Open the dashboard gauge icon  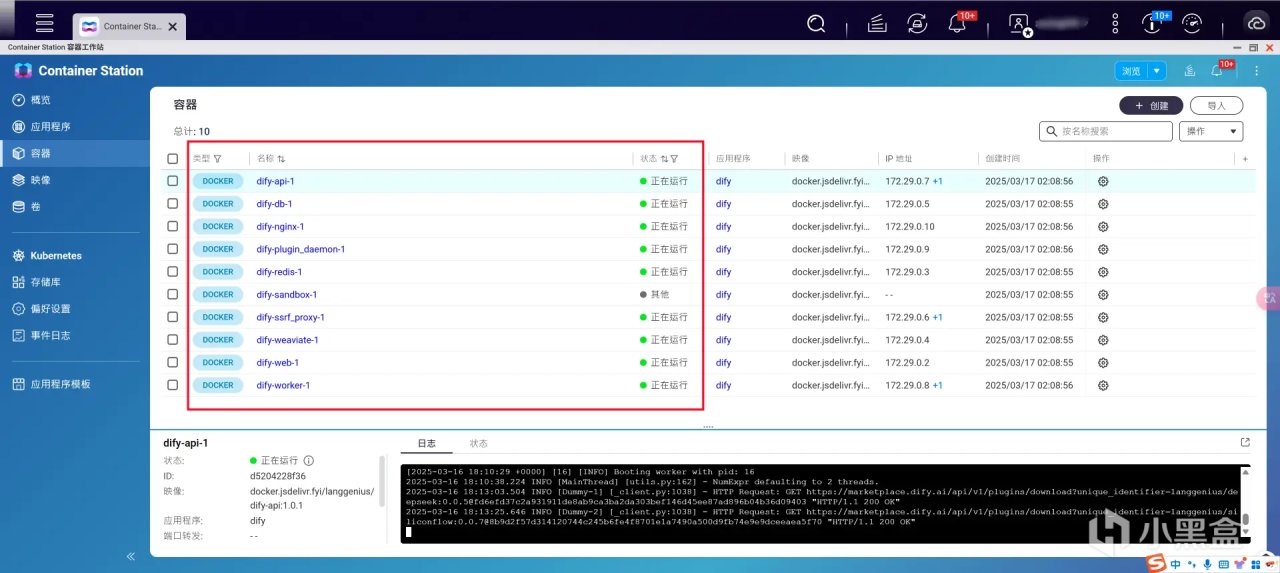[x=1191, y=22]
